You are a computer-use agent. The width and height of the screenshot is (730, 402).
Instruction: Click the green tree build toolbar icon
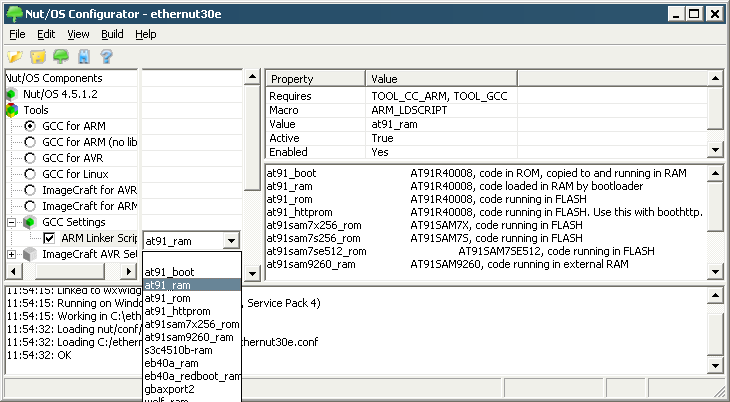pos(61,56)
